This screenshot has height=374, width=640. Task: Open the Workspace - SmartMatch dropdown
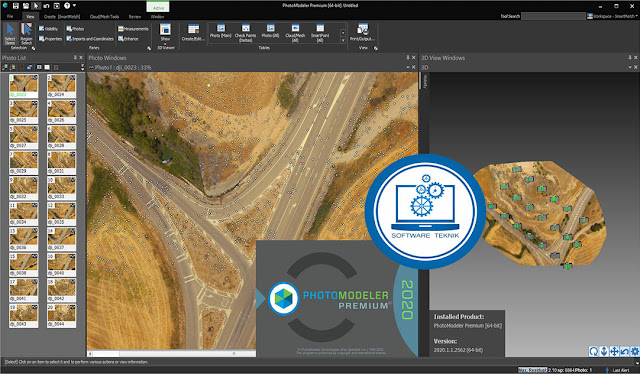[x=612, y=16]
